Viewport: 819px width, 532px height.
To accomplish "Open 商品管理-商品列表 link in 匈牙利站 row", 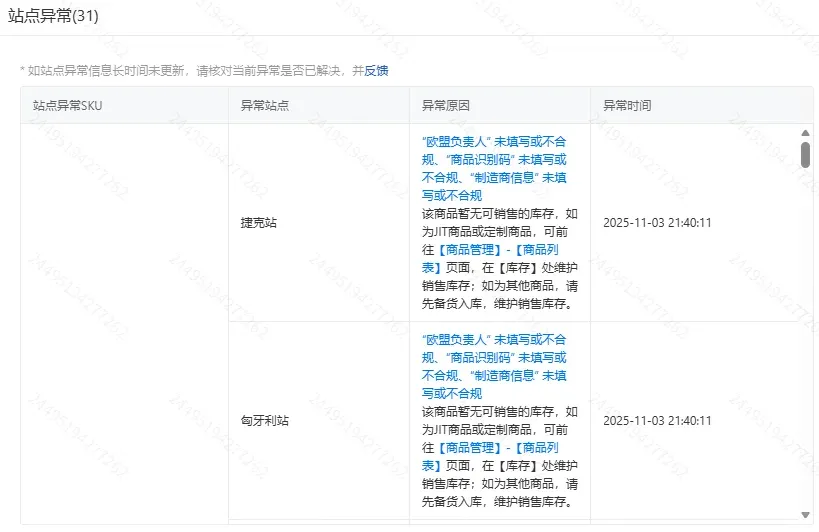I will pyautogui.click(x=490, y=456).
